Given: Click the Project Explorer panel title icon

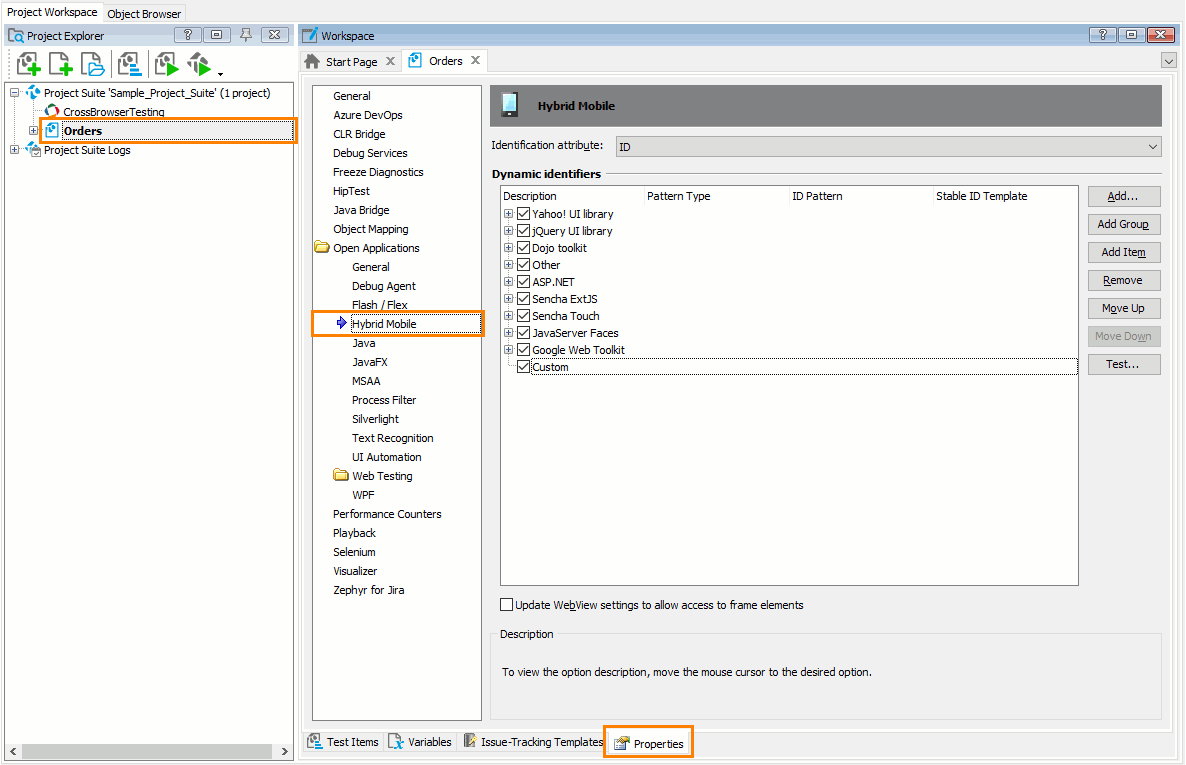Looking at the screenshot, I should [16, 36].
